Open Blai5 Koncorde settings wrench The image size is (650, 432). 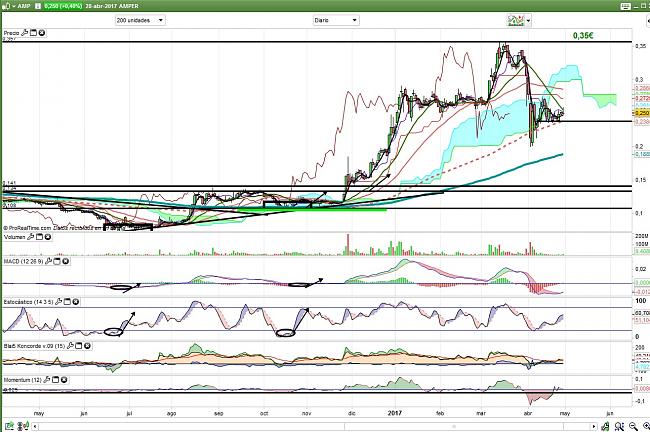pyautogui.click(x=70, y=346)
